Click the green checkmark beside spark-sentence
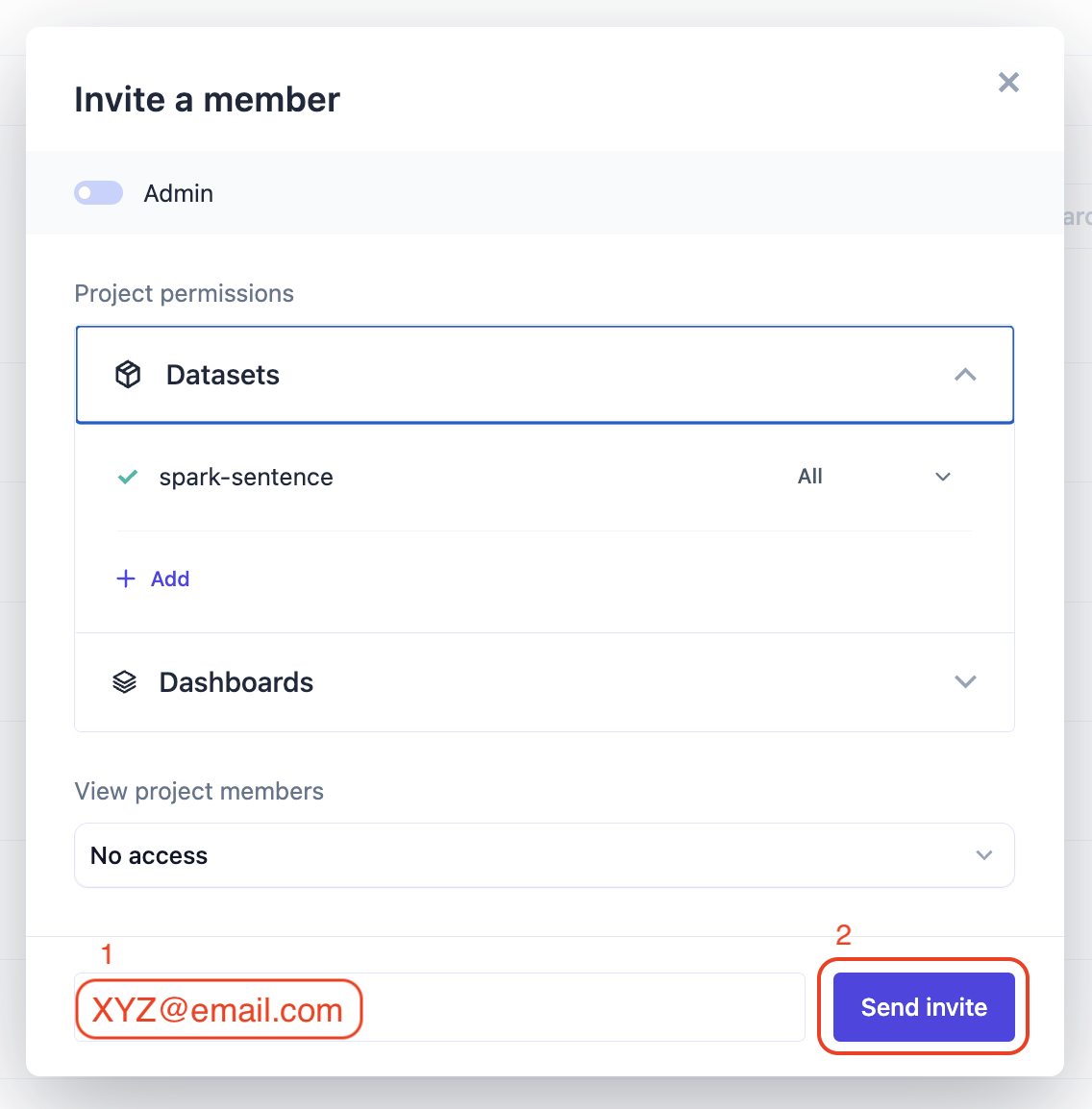This screenshot has height=1109, width=1092. pos(127,477)
